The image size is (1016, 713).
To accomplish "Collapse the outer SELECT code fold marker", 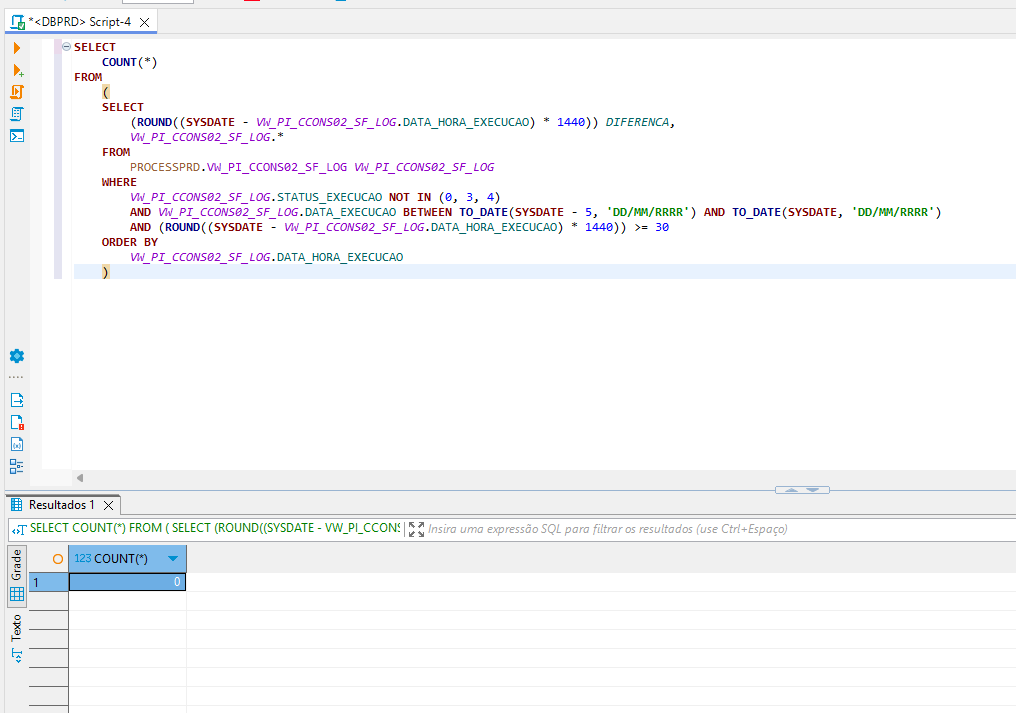I will 66,47.
